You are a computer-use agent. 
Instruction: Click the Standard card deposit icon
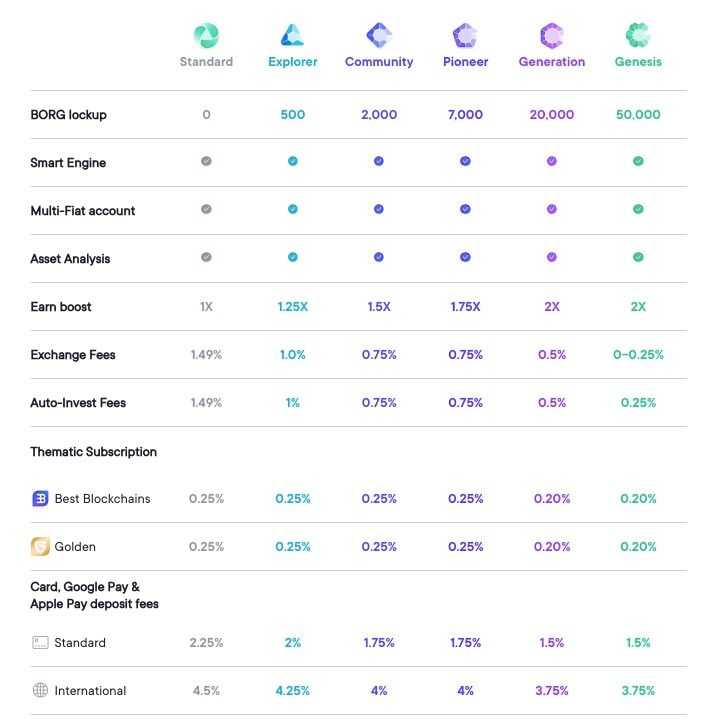(x=40, y=642)
